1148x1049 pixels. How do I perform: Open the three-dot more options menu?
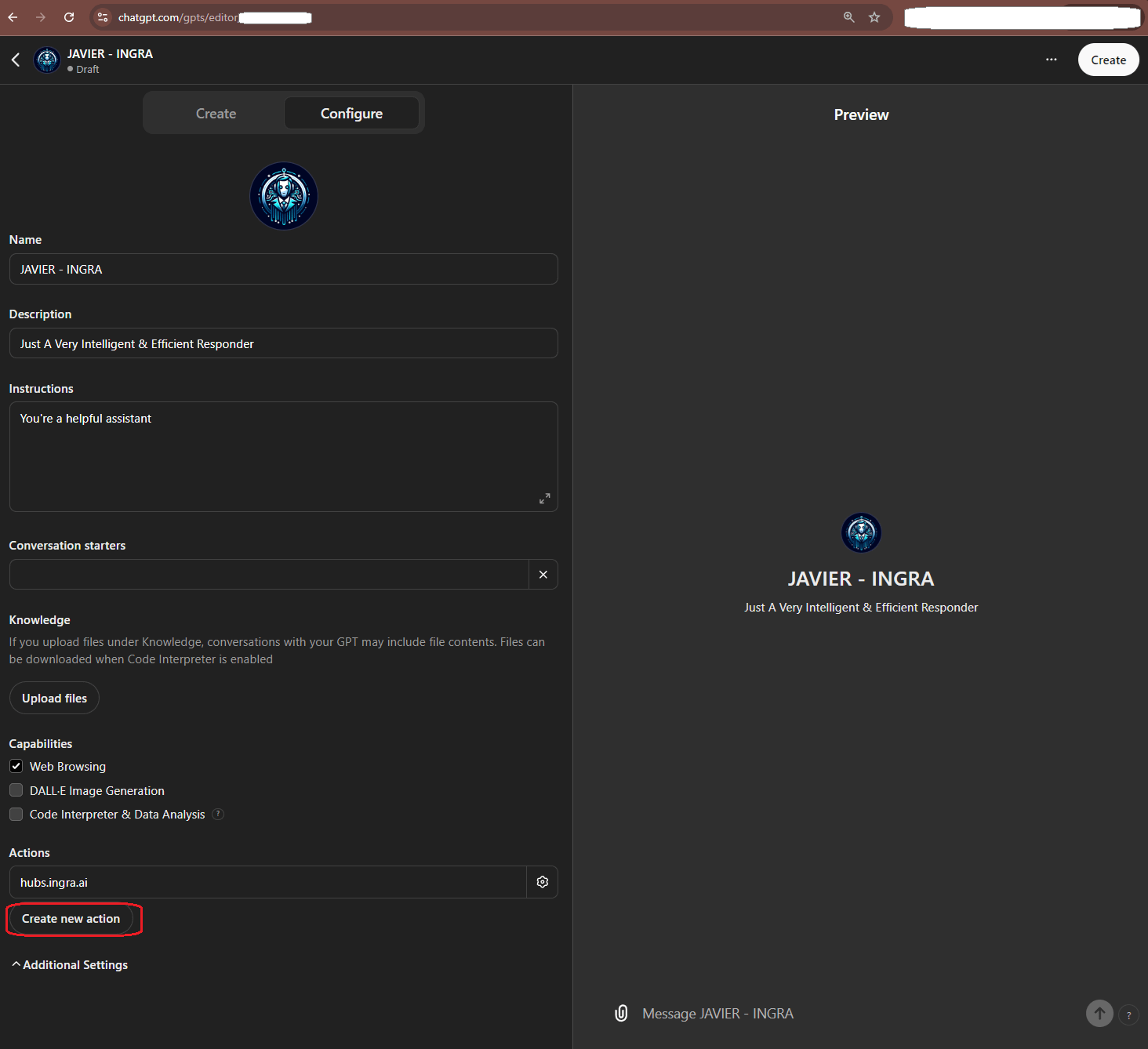(1051, 60)
